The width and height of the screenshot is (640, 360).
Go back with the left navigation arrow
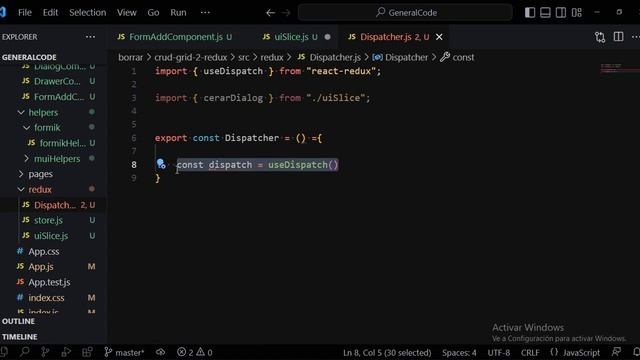coord(270,13)
